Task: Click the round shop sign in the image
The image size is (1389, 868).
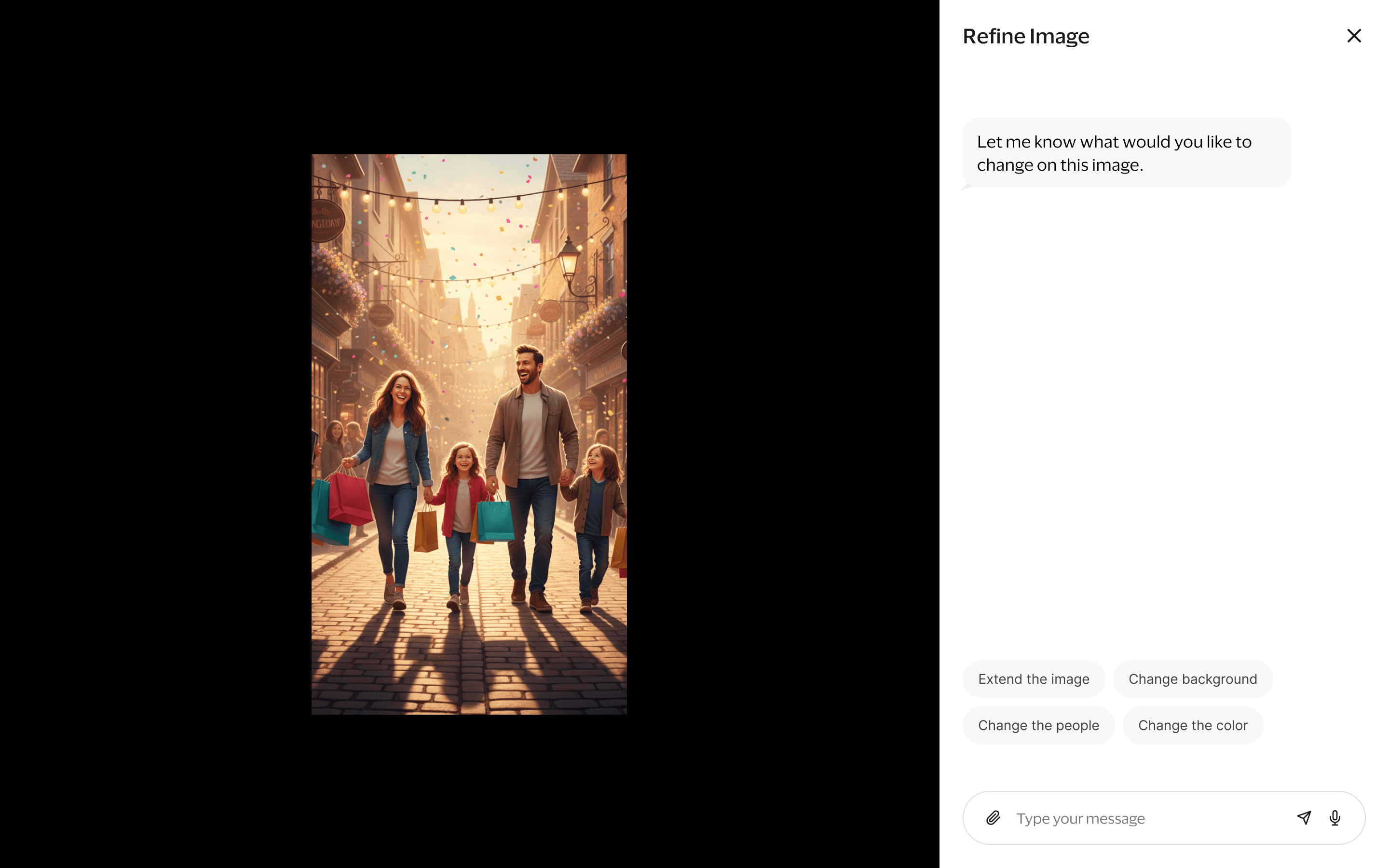Action: click(x=326, y=221)
